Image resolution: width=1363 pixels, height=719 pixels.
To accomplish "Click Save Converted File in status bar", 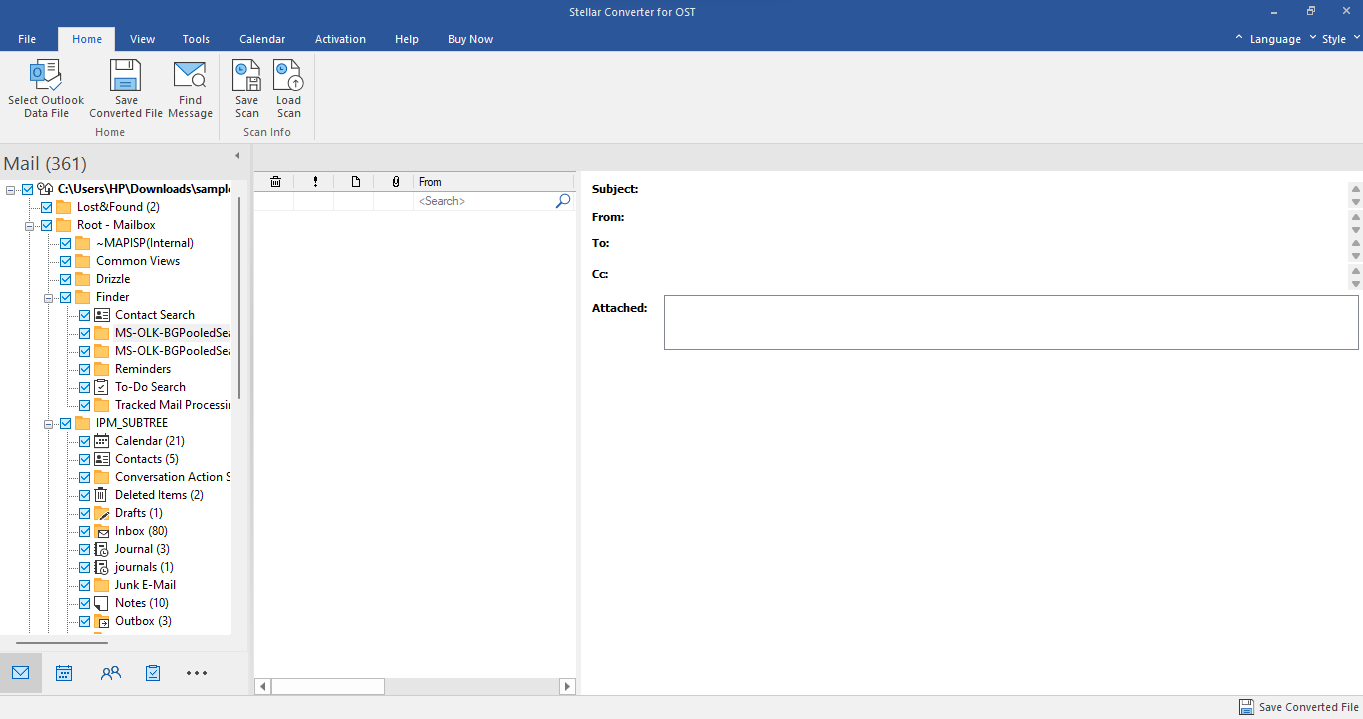I will pos(1298,707).
